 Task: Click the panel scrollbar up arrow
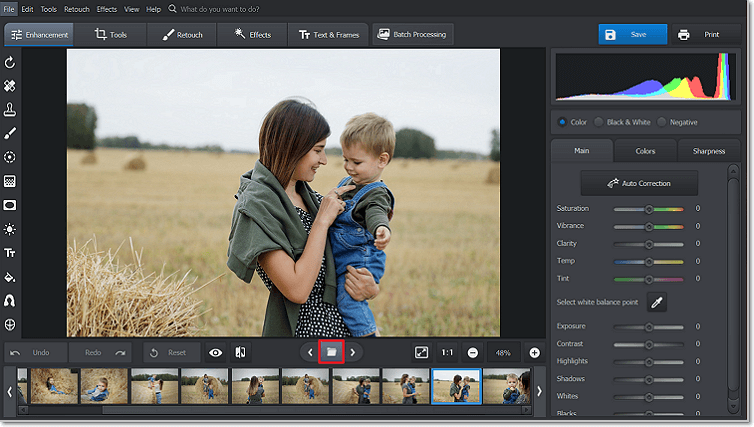coord(733,171)
